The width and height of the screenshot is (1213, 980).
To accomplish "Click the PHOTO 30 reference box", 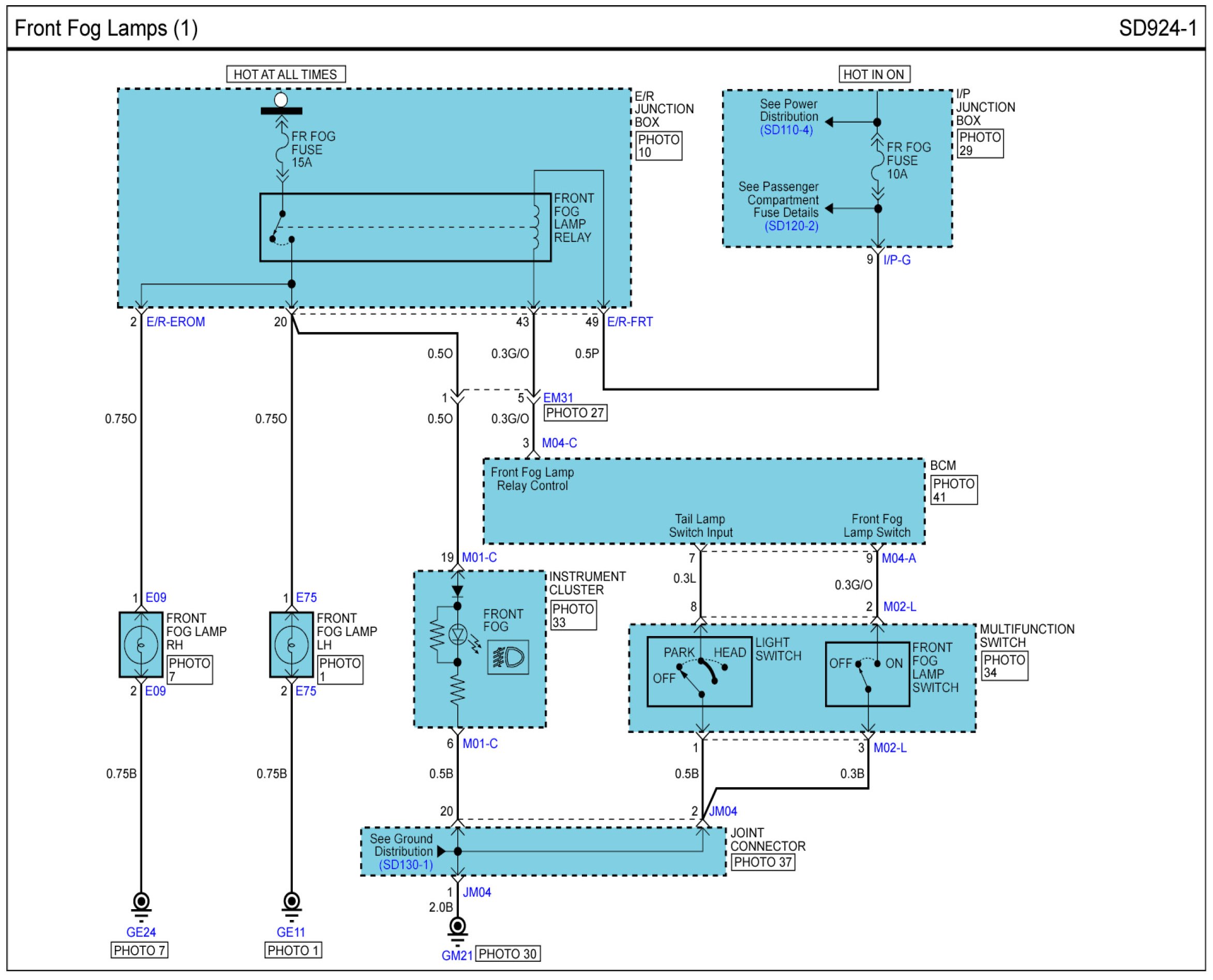I will point(507,954).
